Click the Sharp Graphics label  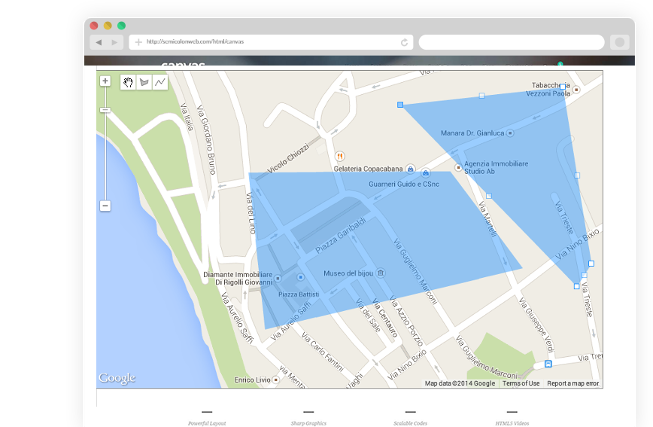click(x=309, y=423)
